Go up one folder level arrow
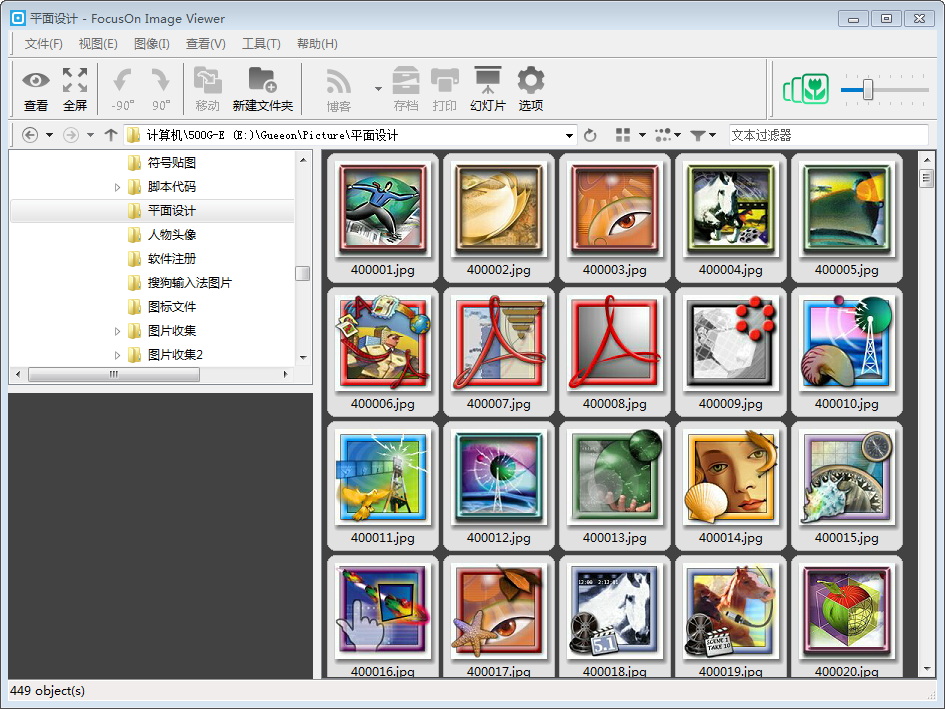This screenshot has height=709, width=945. pyautogui.click(x=111, y=135)
